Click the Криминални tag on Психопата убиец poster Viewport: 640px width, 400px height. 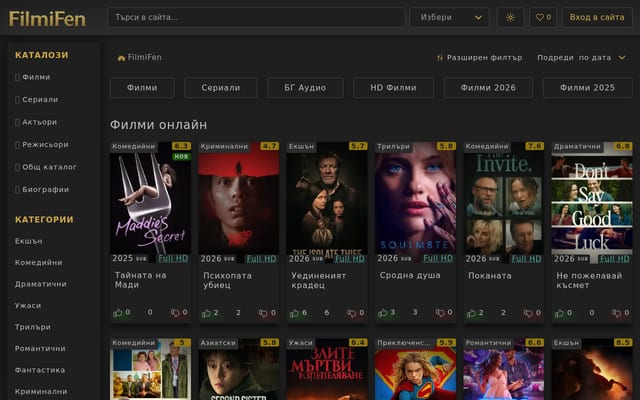(224, 147)
